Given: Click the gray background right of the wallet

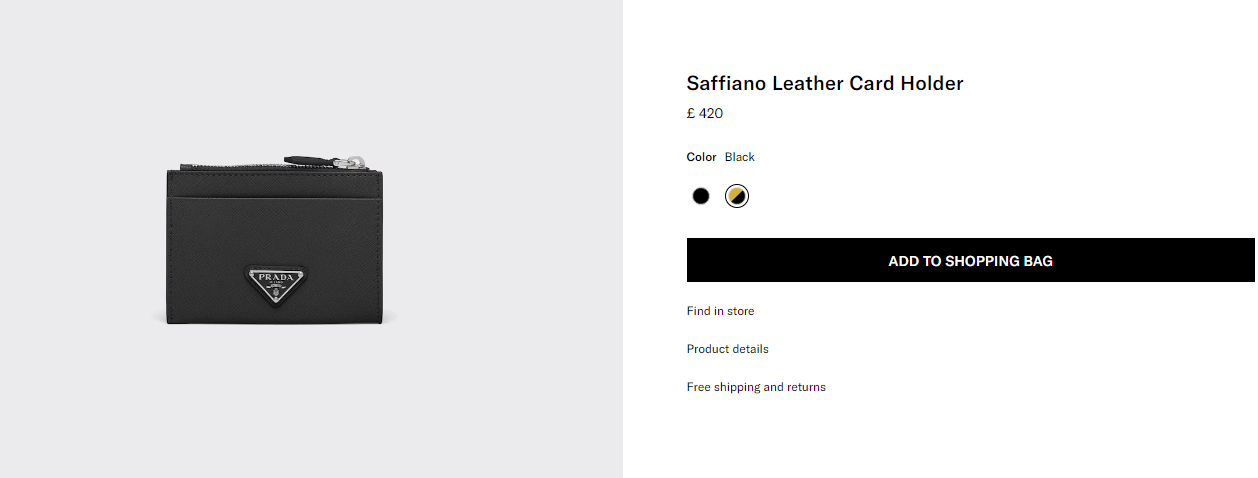Looking at the screenshot, I should 510,240.
